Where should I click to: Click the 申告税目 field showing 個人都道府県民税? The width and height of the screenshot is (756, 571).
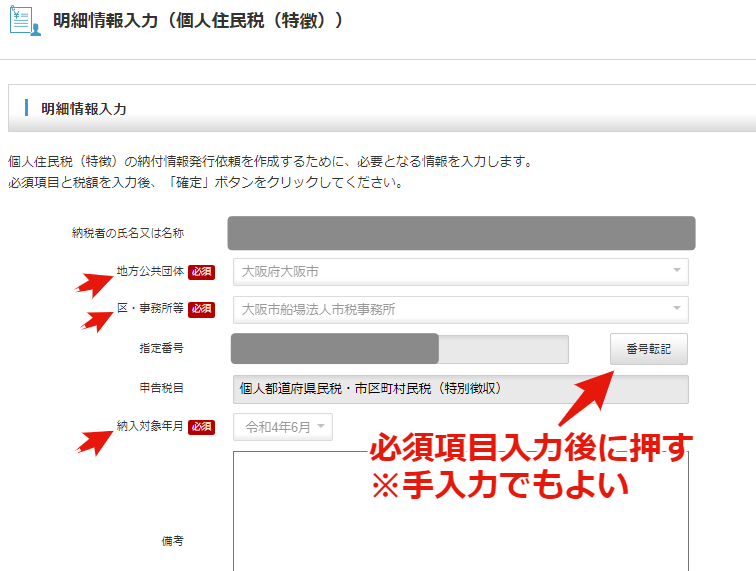click(x=460, y=389)
